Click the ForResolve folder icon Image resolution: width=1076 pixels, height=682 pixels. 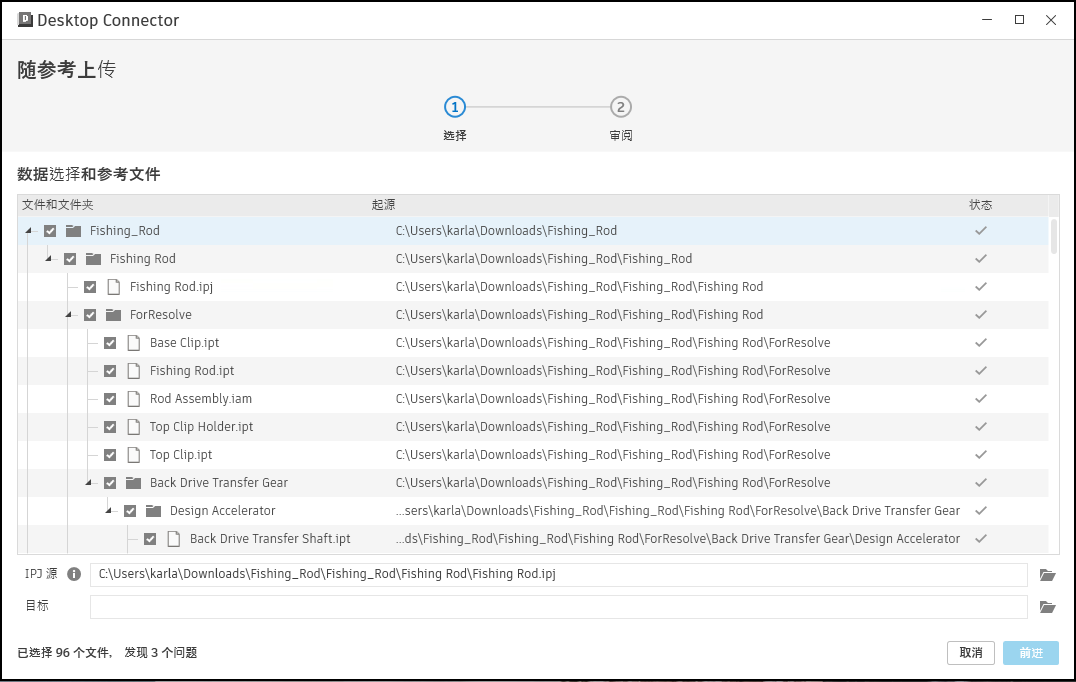pyautogui.click(x=113, y=315)
